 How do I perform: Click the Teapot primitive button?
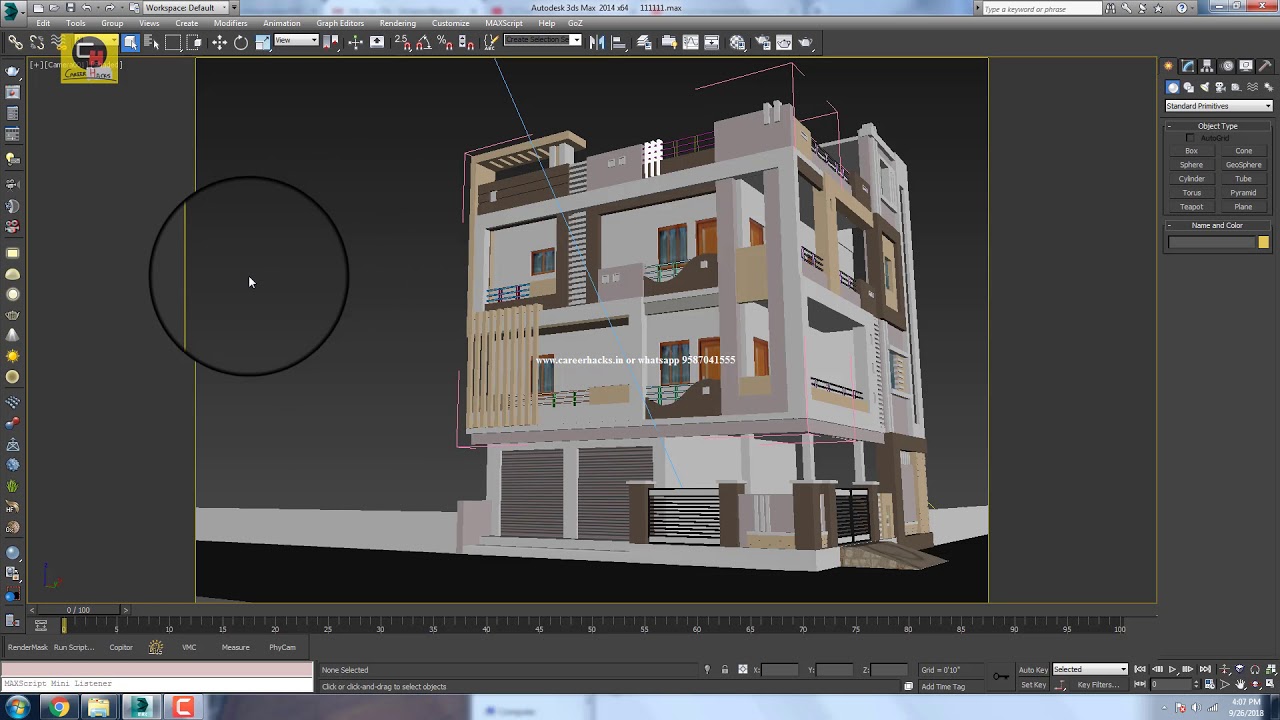pyautogui.click(x=1191, y=207)
